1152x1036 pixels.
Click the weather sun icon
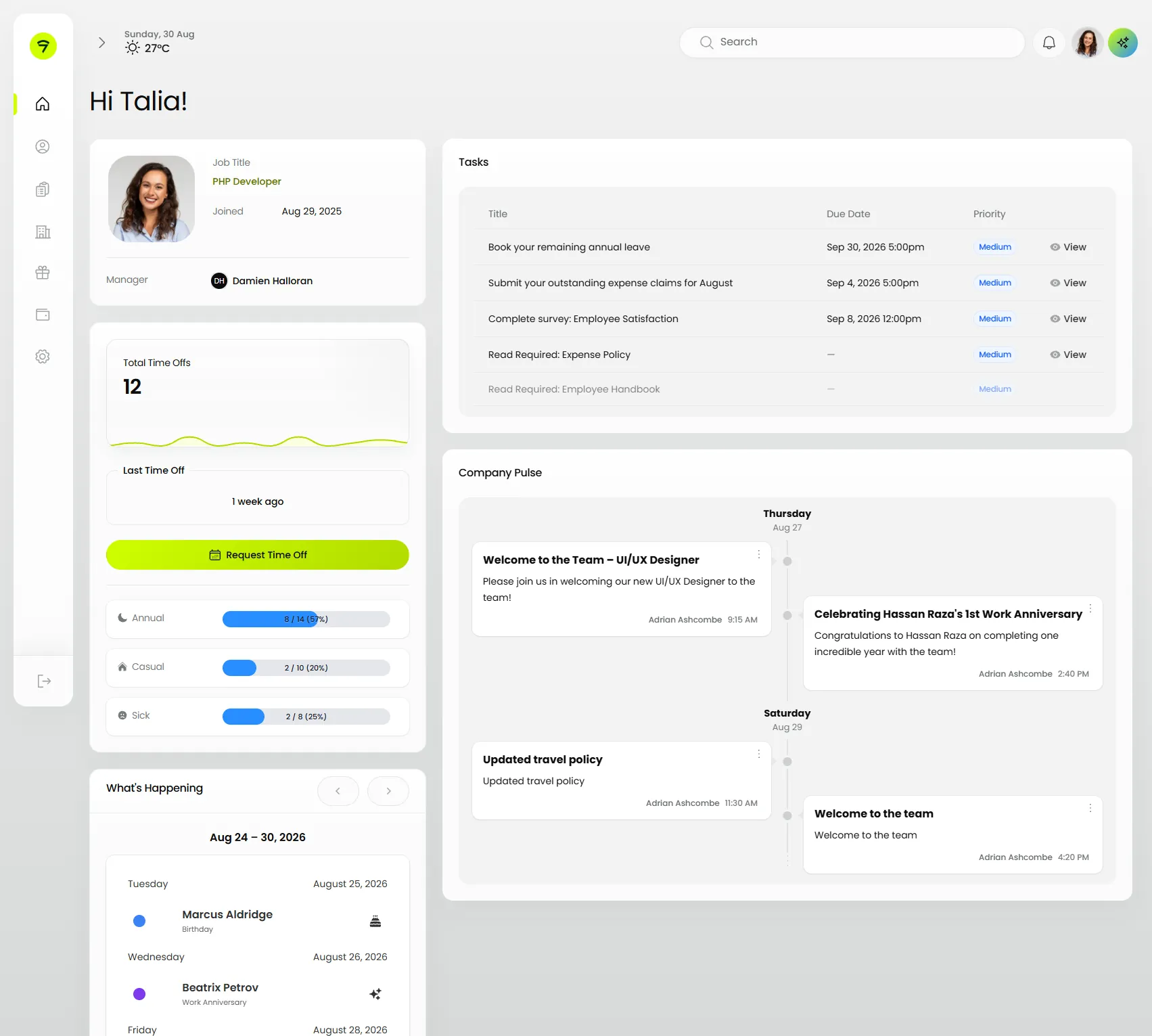pos(133,48)
